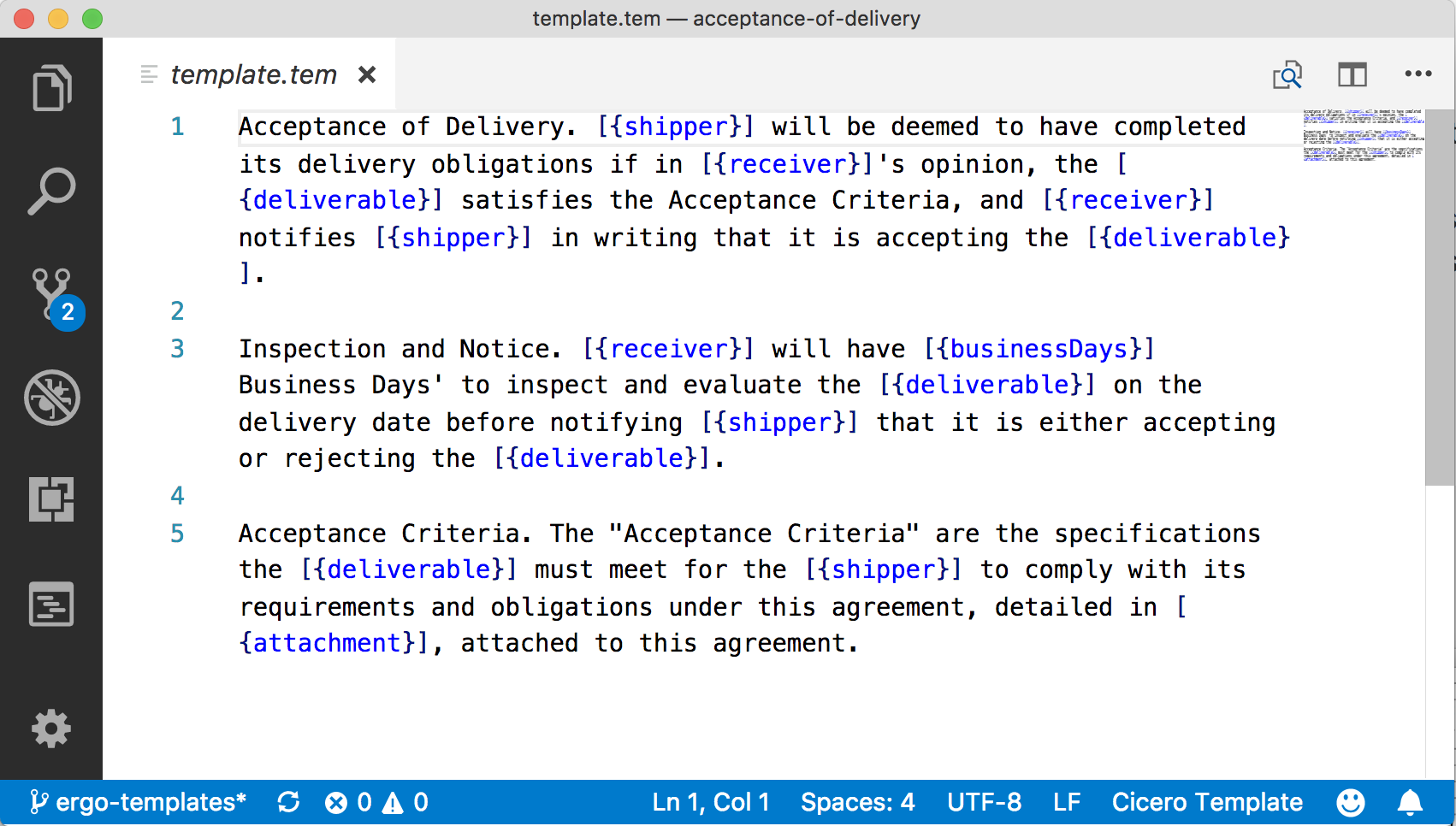Send feedback with the smiley icon

click(1351, 802)
